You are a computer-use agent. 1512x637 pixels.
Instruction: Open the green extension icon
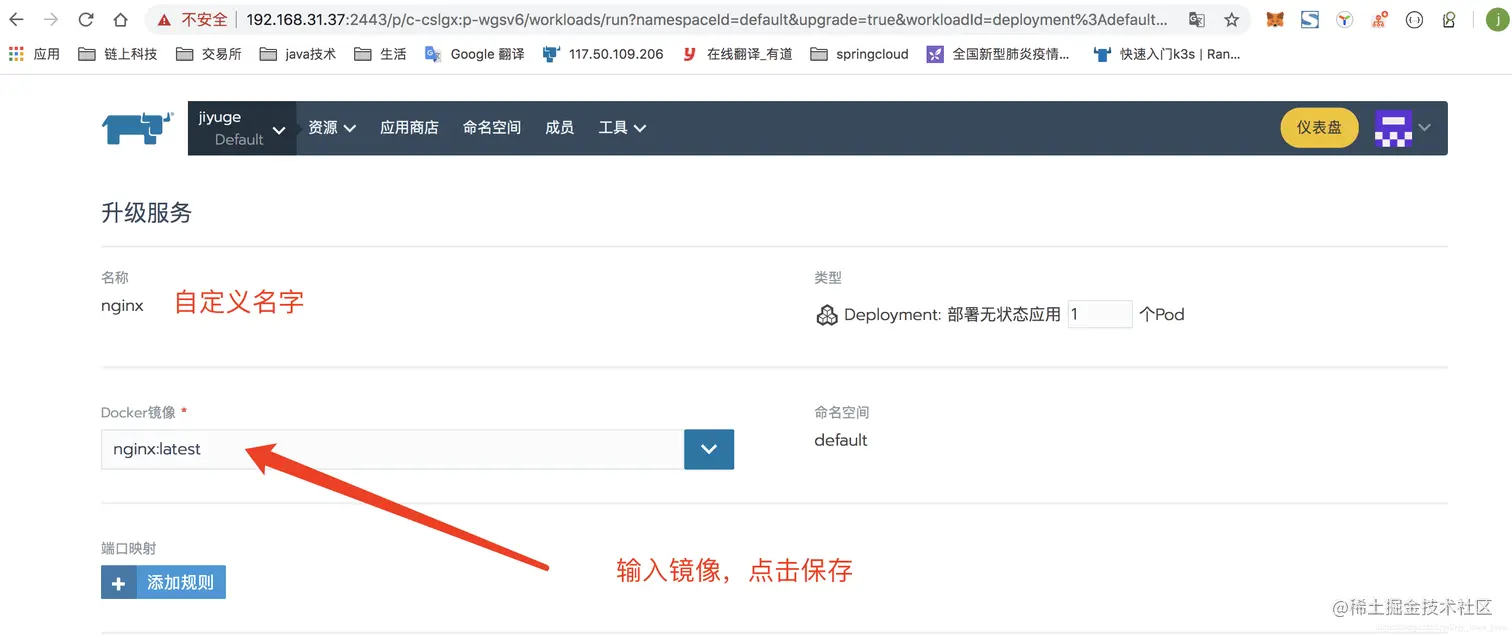tap(1449, 19)
